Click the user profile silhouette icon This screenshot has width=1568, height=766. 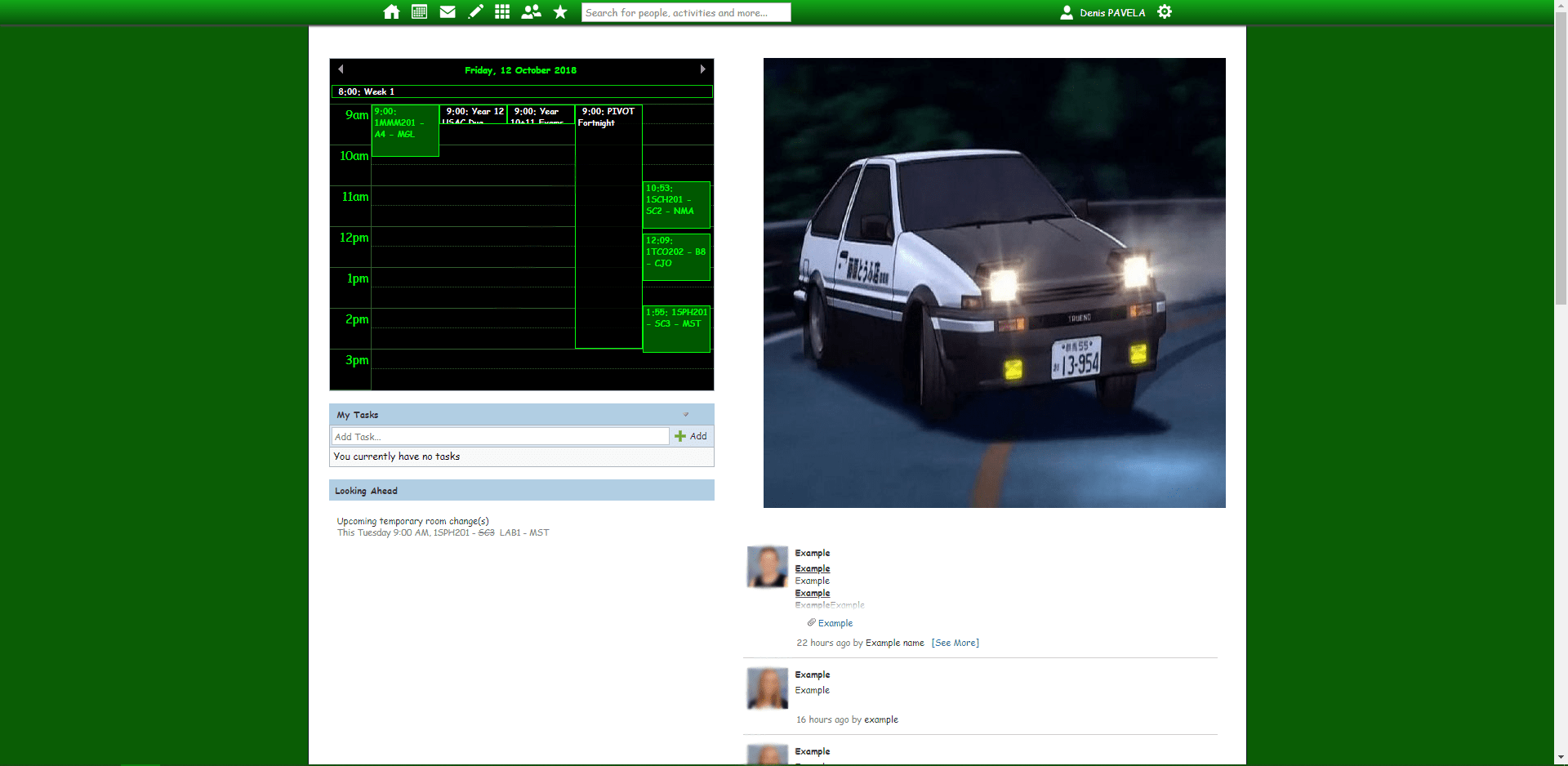pos(1067,12)
